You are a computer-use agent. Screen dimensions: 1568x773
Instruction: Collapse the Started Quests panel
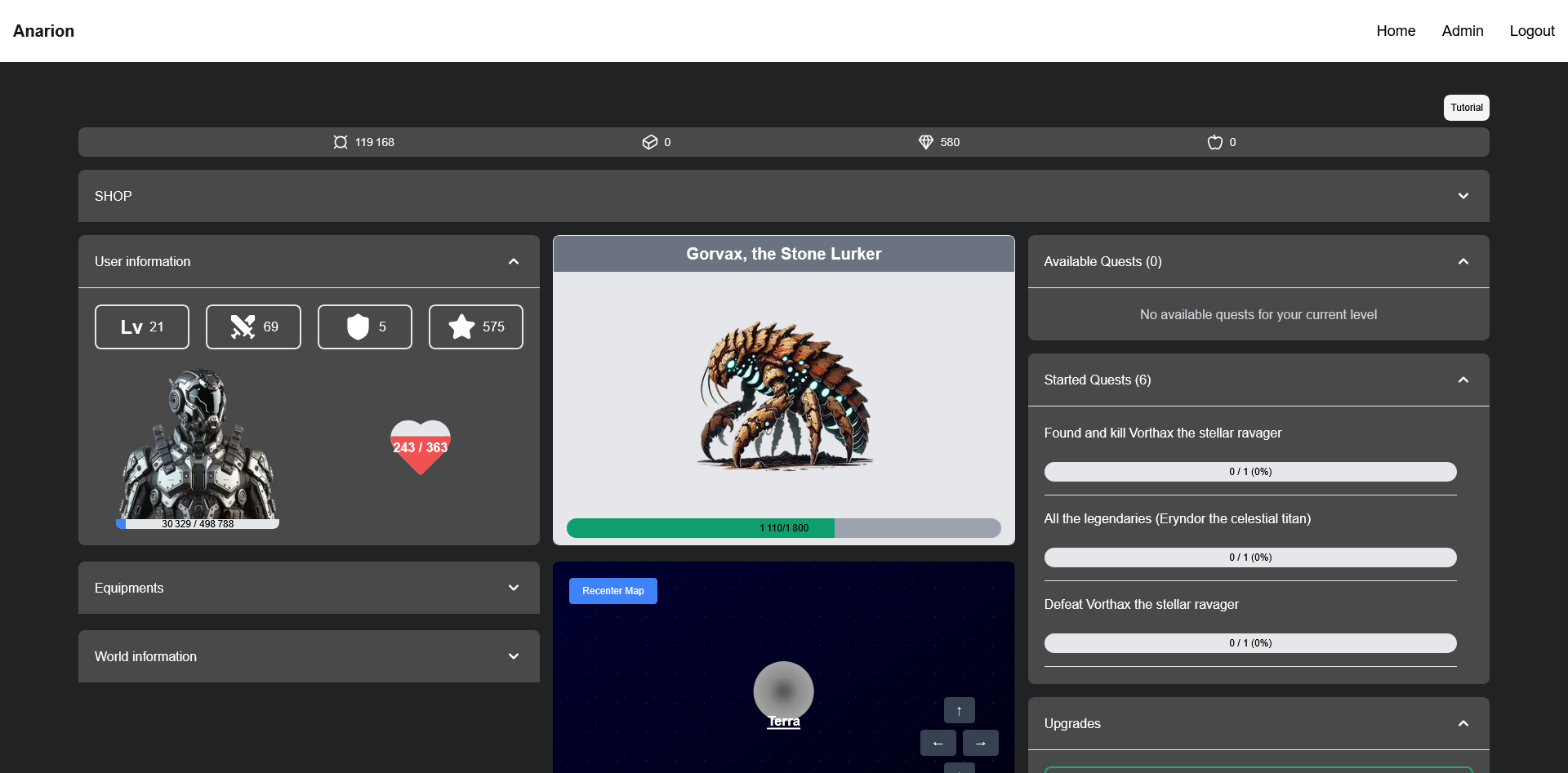[1463, 380]
